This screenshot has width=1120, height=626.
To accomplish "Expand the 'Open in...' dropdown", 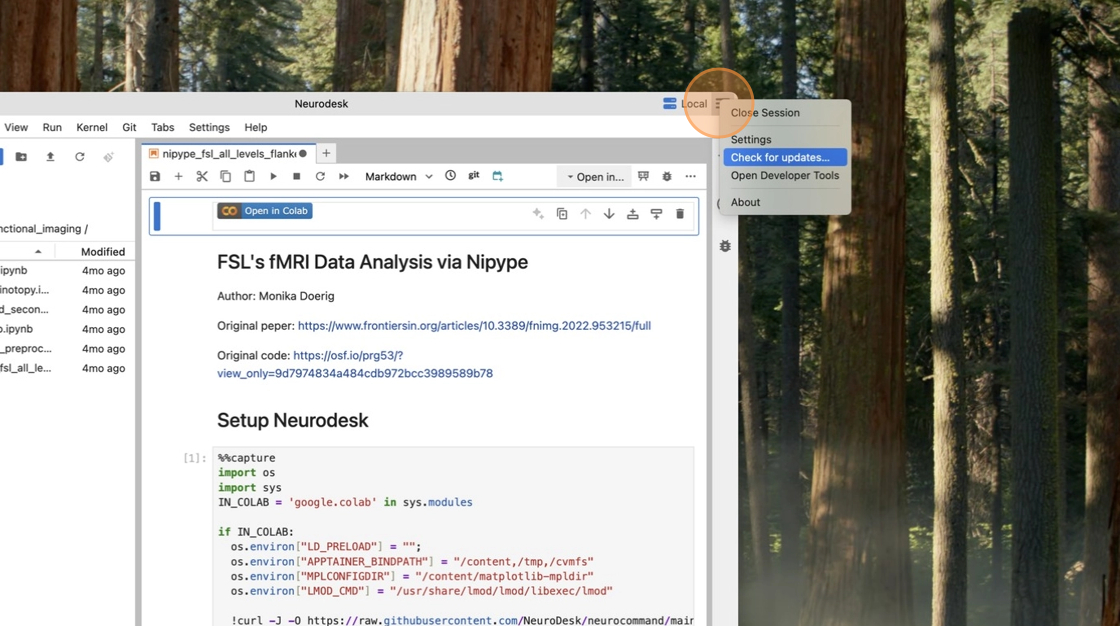I will point(595,177).
